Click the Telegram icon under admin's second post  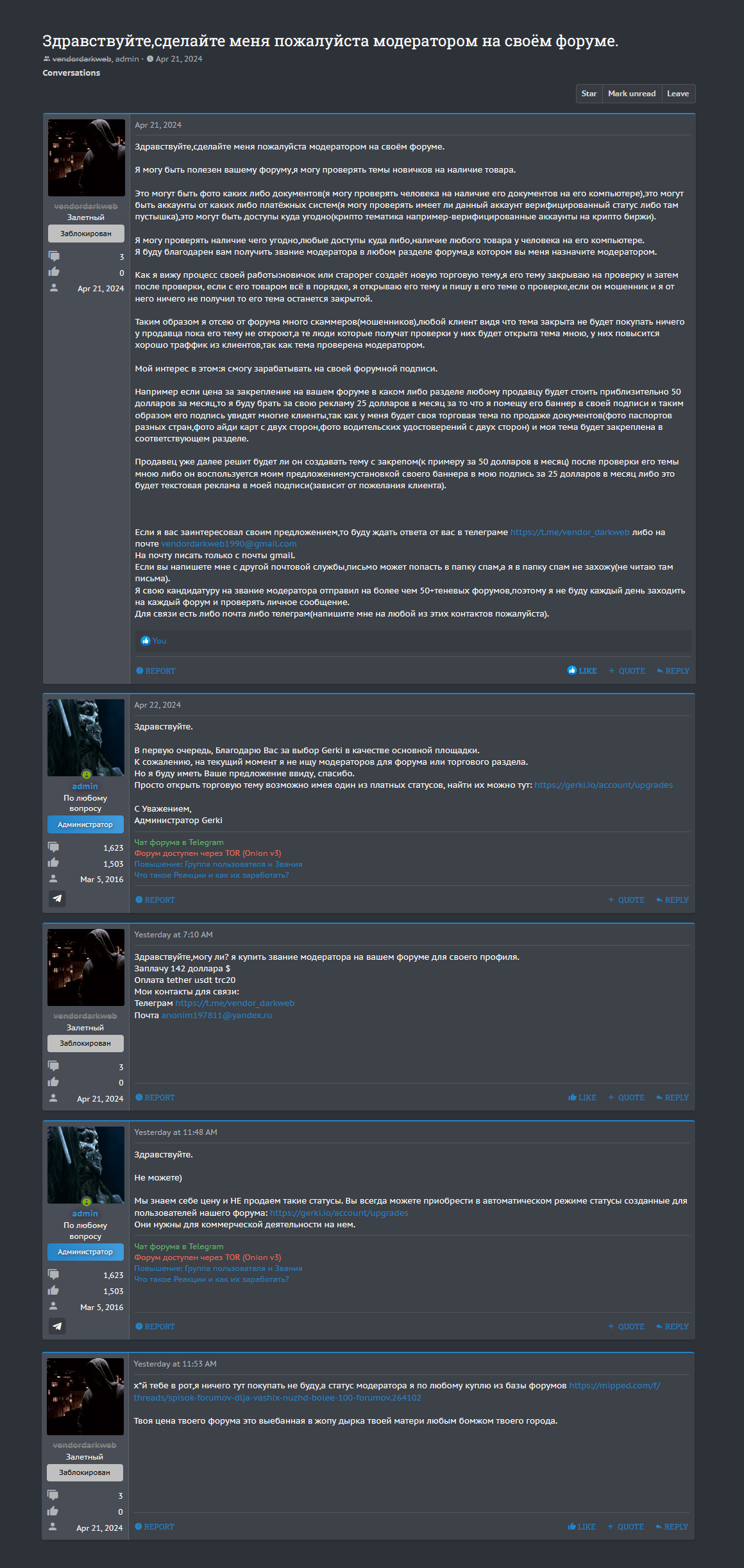(57, 1326)
